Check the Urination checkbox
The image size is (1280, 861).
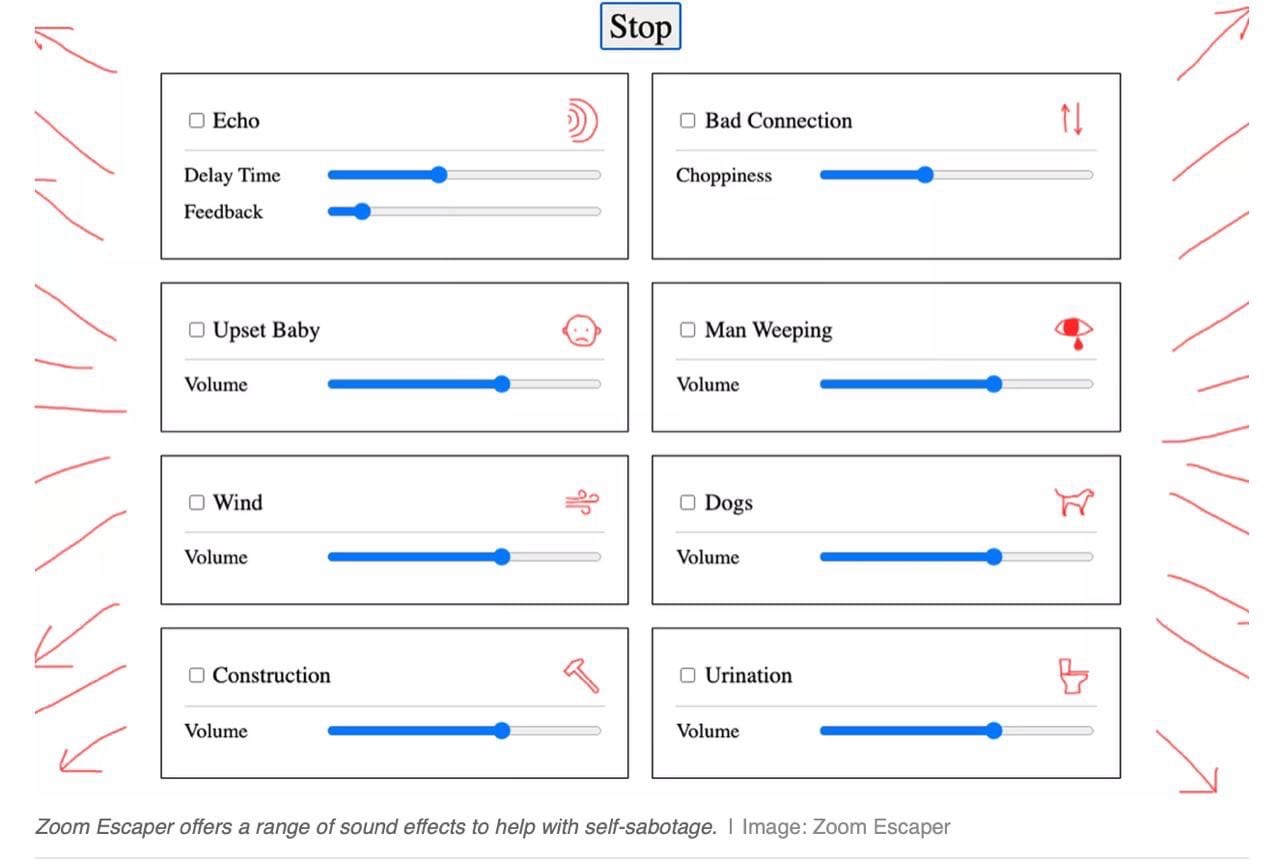click(688, 676)
